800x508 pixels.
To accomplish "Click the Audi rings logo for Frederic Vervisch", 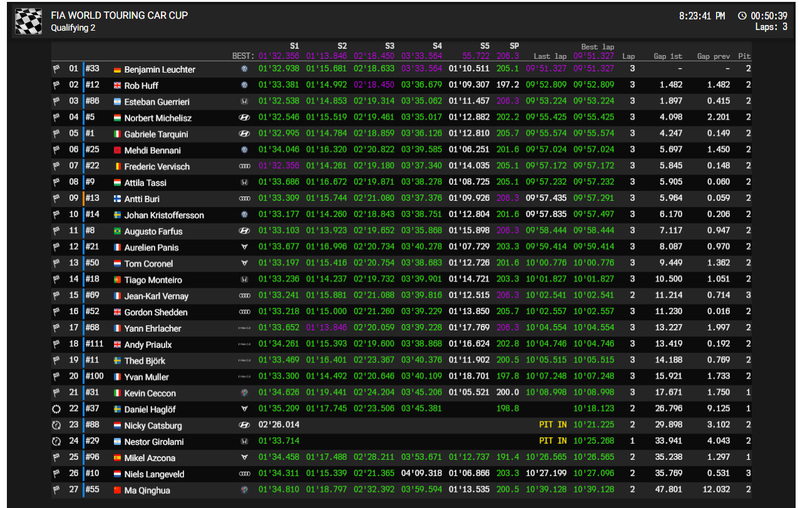I will (x=244, y=166).
